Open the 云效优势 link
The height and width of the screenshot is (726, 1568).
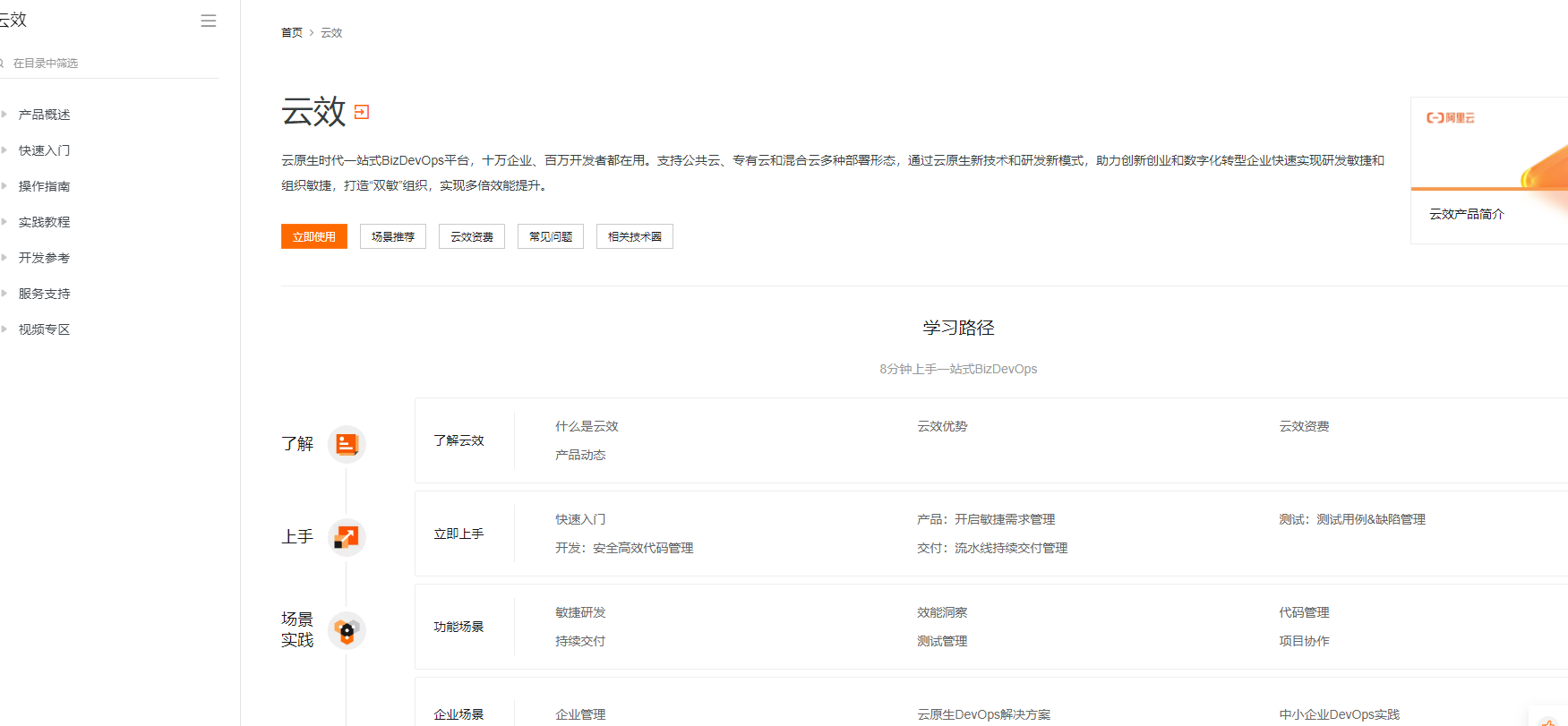point(942,426)
